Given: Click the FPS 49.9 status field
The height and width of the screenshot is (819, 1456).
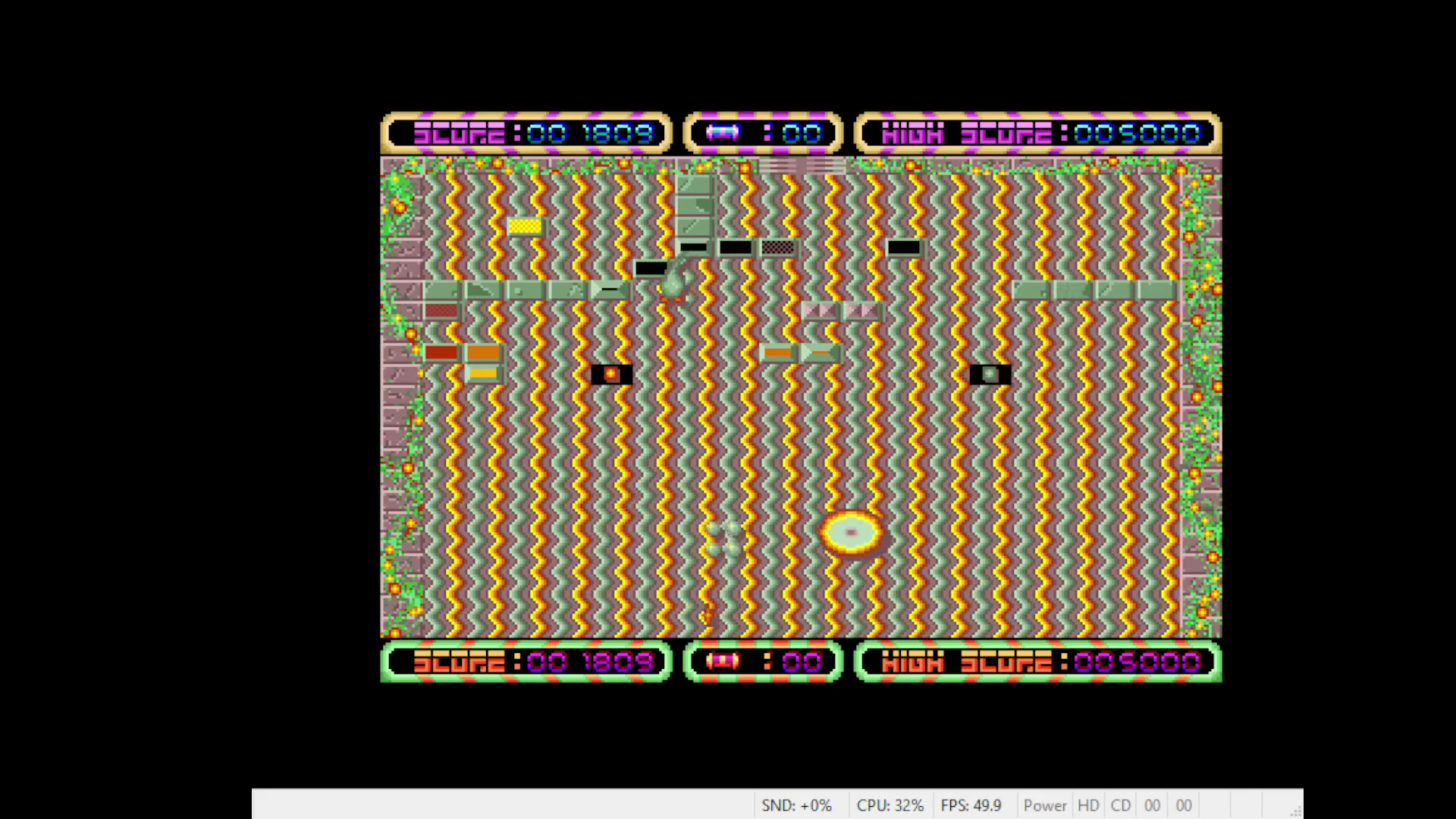Looking at the screenshot, I should point(971,805).
